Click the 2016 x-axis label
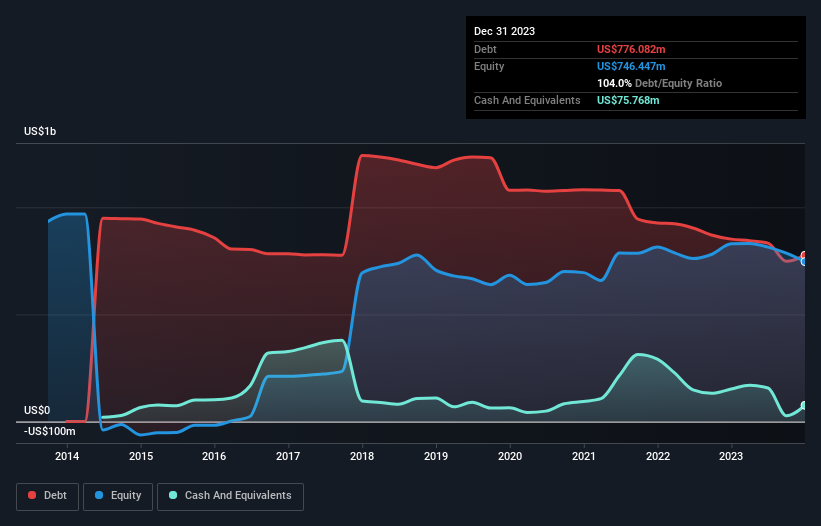The height and width of the screenshot is (526, 821). [x=214, y=456]
